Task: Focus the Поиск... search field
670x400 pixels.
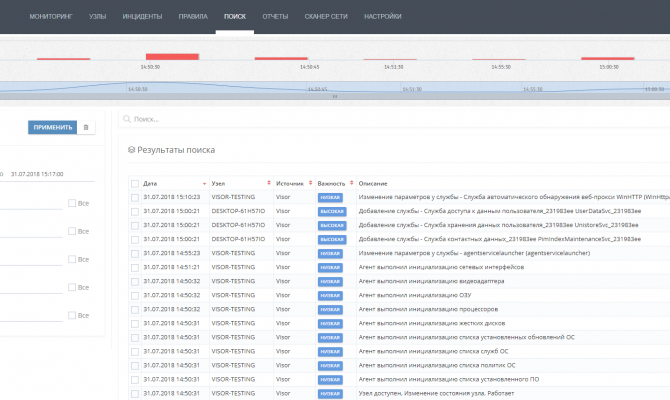Action: 393,119
